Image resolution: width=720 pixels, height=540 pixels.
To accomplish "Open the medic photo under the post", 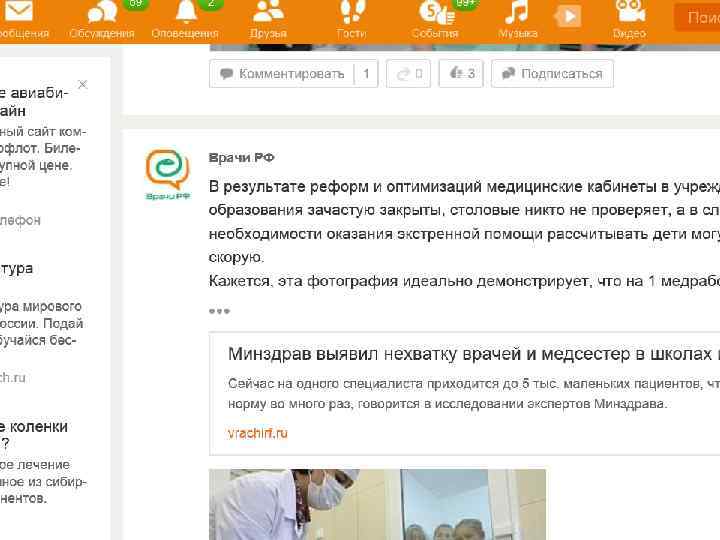I will (x=377, y=504).
